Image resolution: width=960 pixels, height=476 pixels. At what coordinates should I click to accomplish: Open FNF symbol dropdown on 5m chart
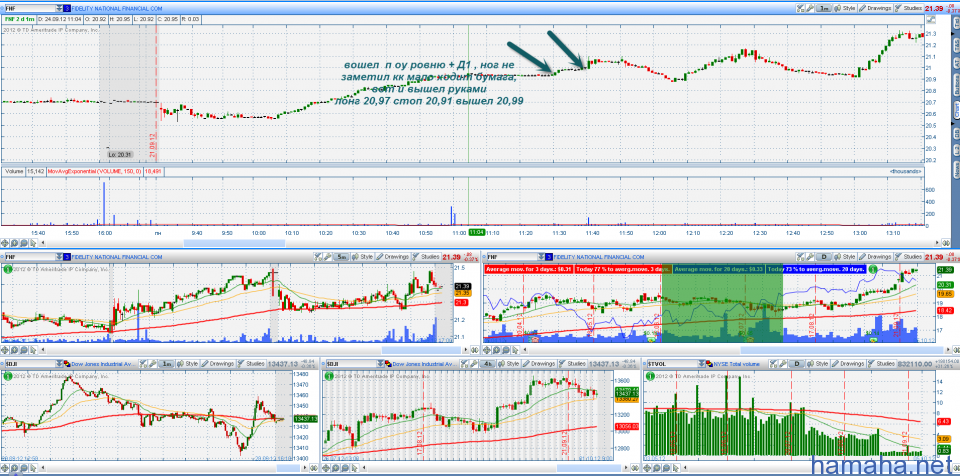59,257
